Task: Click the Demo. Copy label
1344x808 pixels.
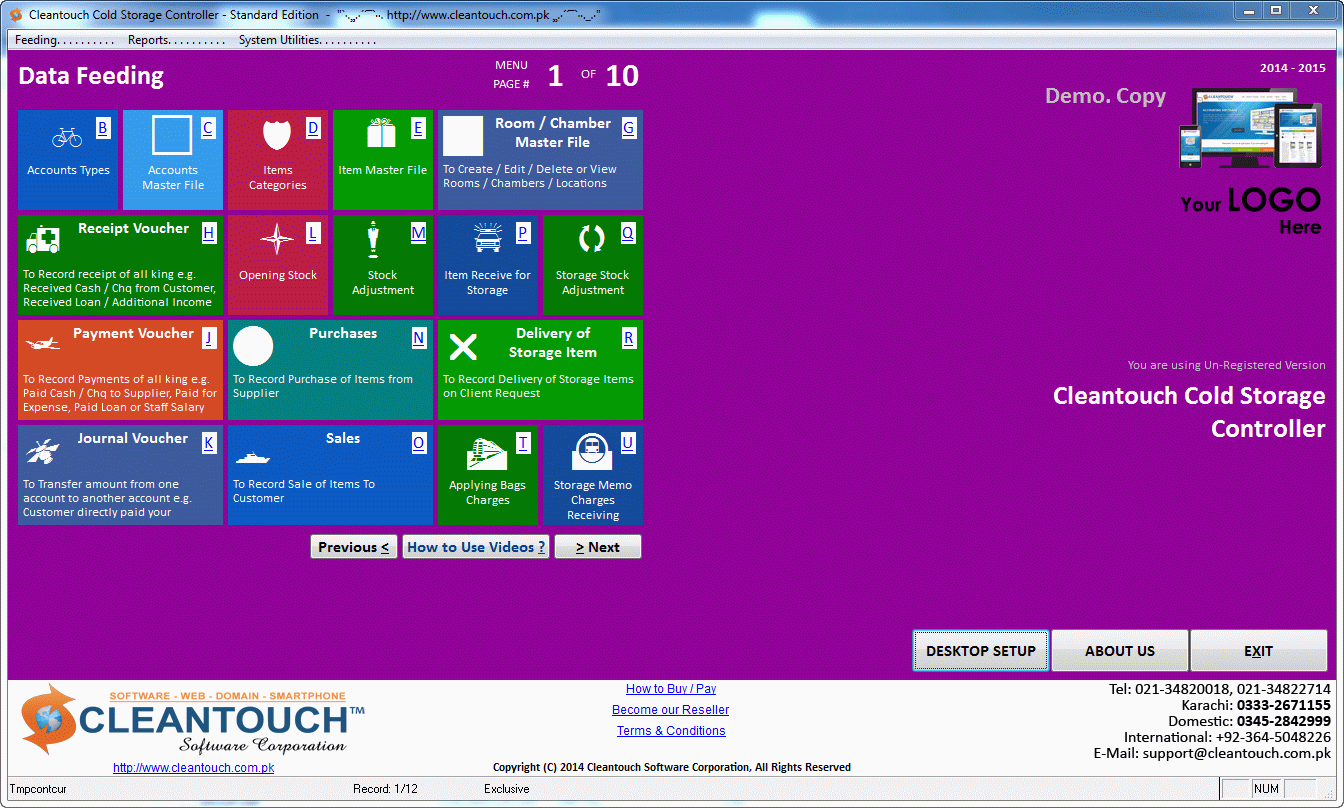Action: [x=1105, y=96]
